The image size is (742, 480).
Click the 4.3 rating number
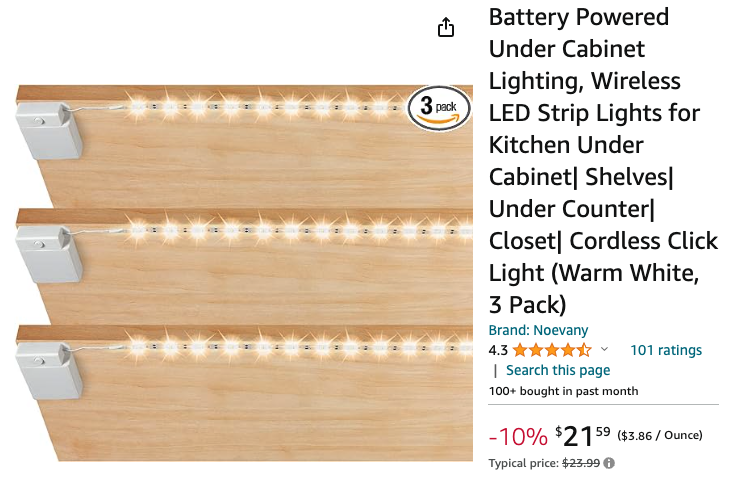pyautogui.click(x=498, y=350)
